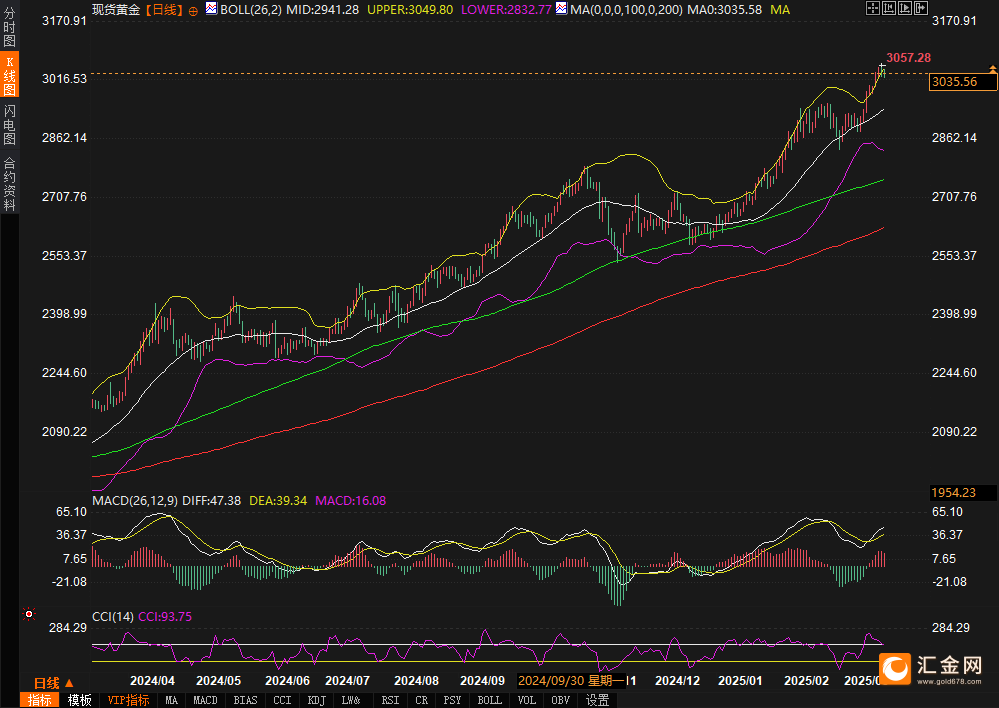Click the 2553.37 price on left axis
This screenshot has width=999, height=708.
(64, 256)
